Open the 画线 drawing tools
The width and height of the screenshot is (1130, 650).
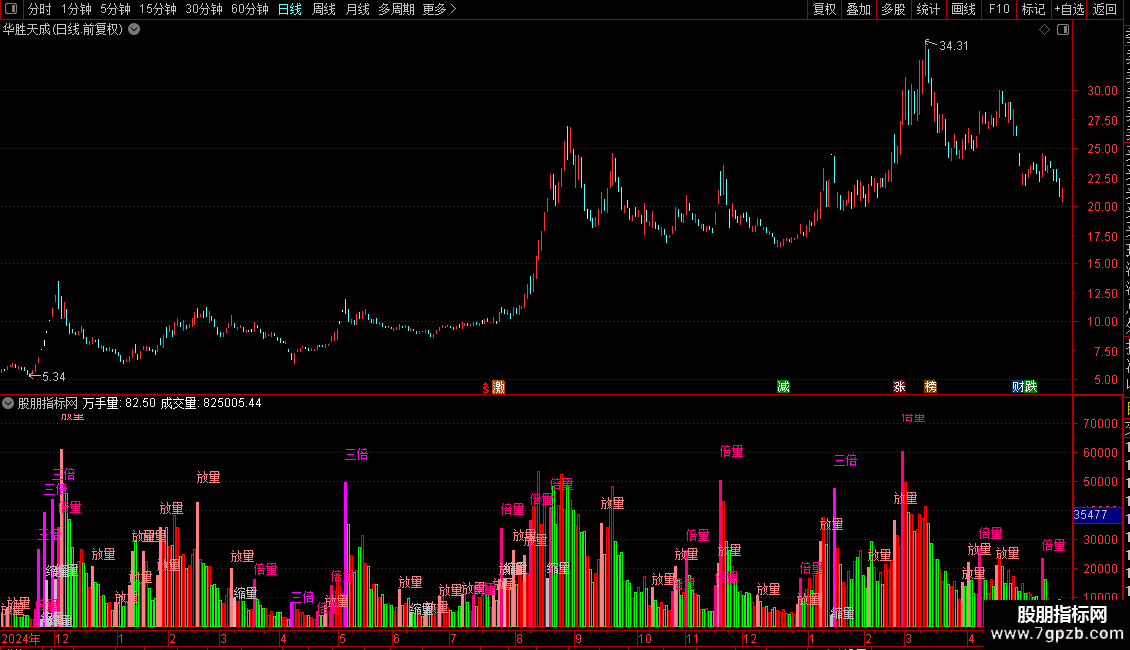coord(963,9)
